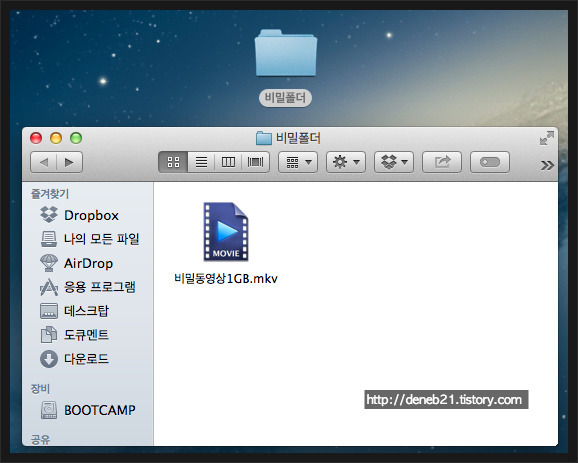Click the 즐겨찾기 sidebar section header
This screenshot has width=578, height=463.
[50, 194]
